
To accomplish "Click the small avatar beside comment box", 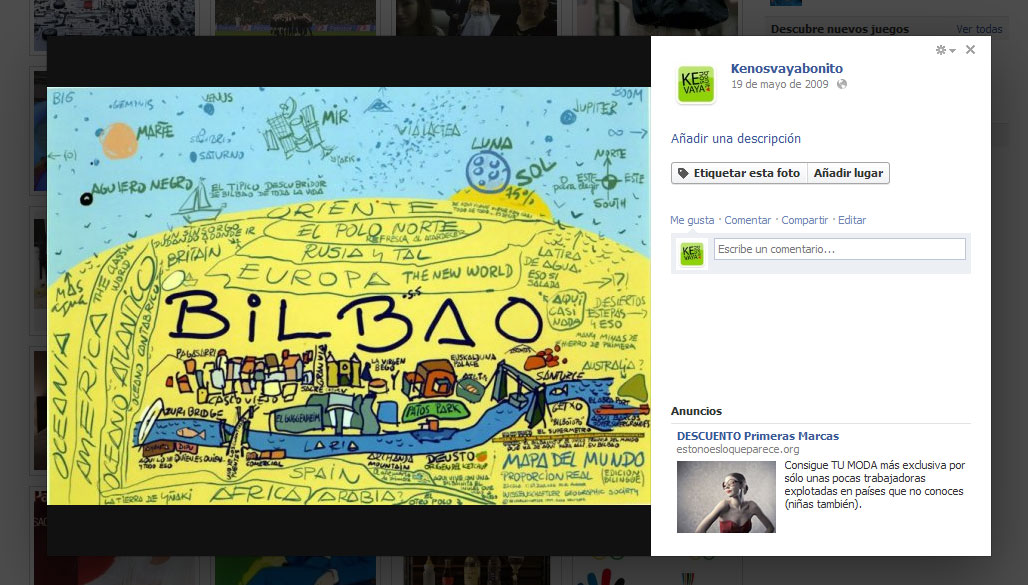I will pyautogui.click(x=692, y=254).
